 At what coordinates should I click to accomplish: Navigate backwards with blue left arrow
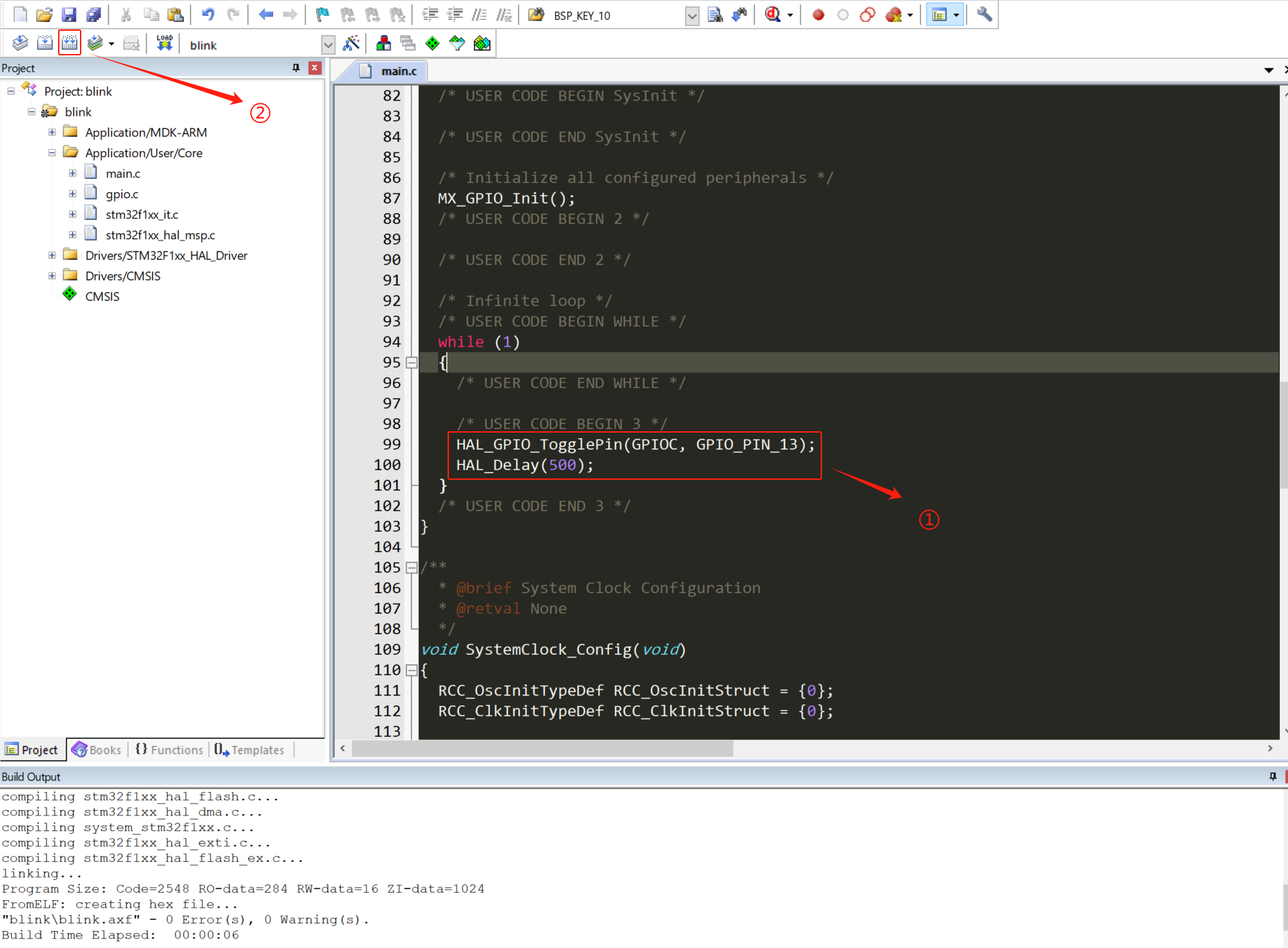[266, 14]
